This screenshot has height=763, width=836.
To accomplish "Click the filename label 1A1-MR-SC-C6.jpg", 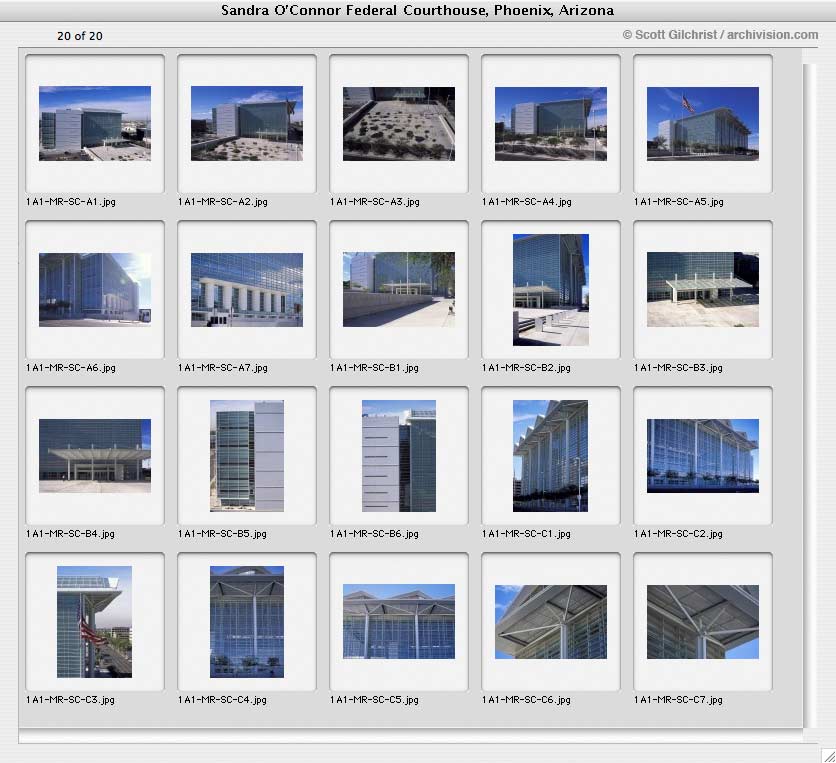I will (x=526, y=700).
